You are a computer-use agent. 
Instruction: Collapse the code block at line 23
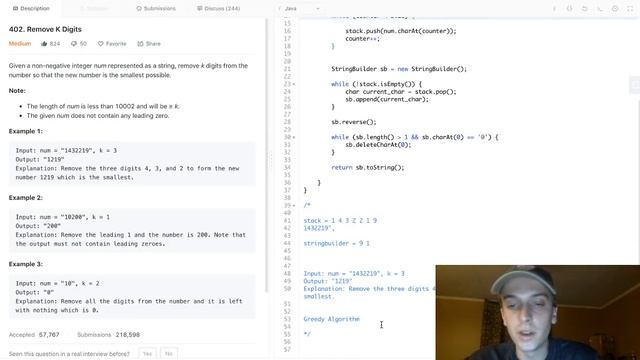294,84
